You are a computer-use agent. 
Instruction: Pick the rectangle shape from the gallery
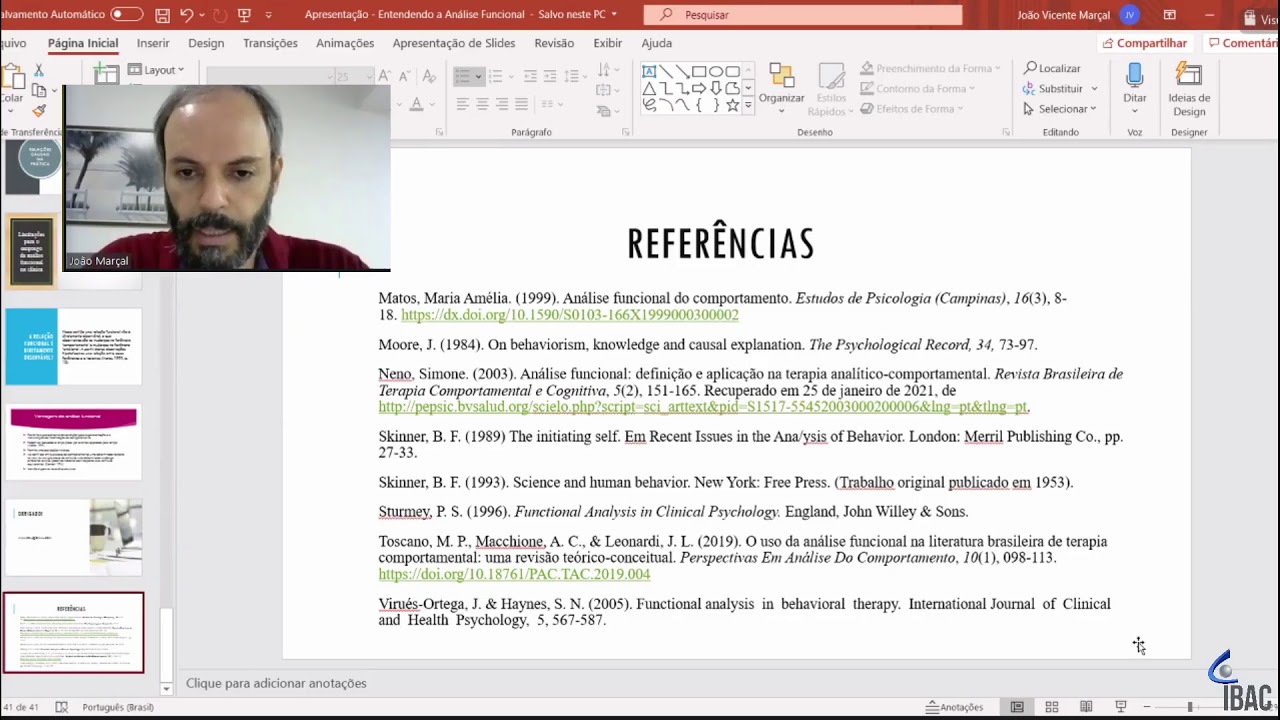(x=699, y=71)
